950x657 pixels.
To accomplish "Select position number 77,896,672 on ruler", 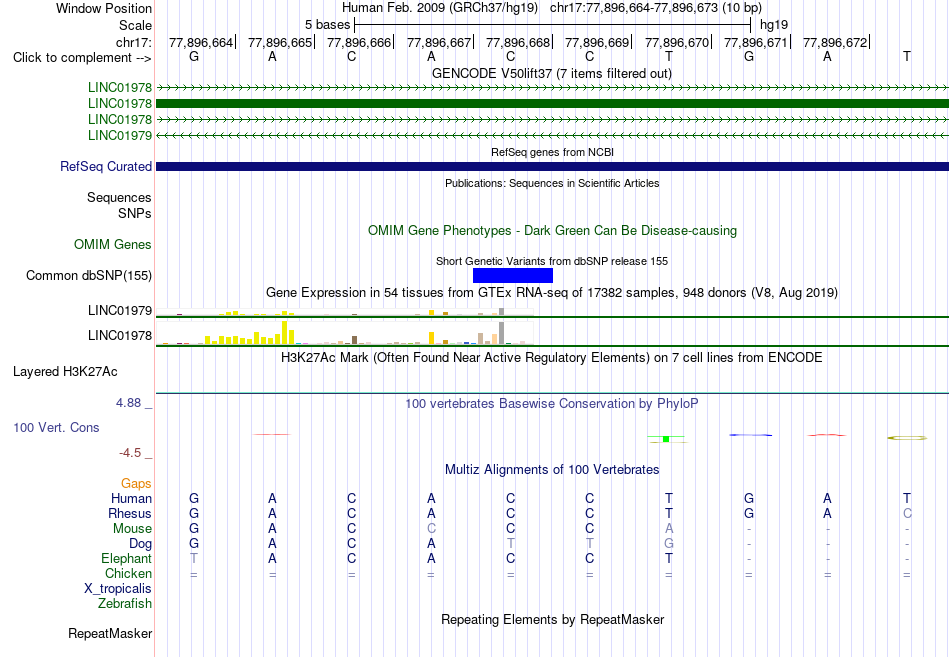I will click(x=835, y=42).
